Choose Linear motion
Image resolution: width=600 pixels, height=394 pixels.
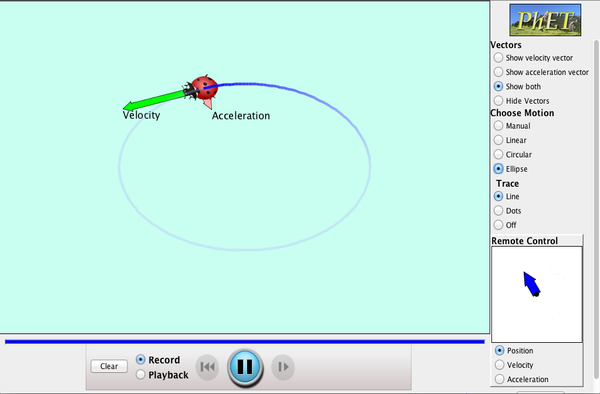(510, 140)
